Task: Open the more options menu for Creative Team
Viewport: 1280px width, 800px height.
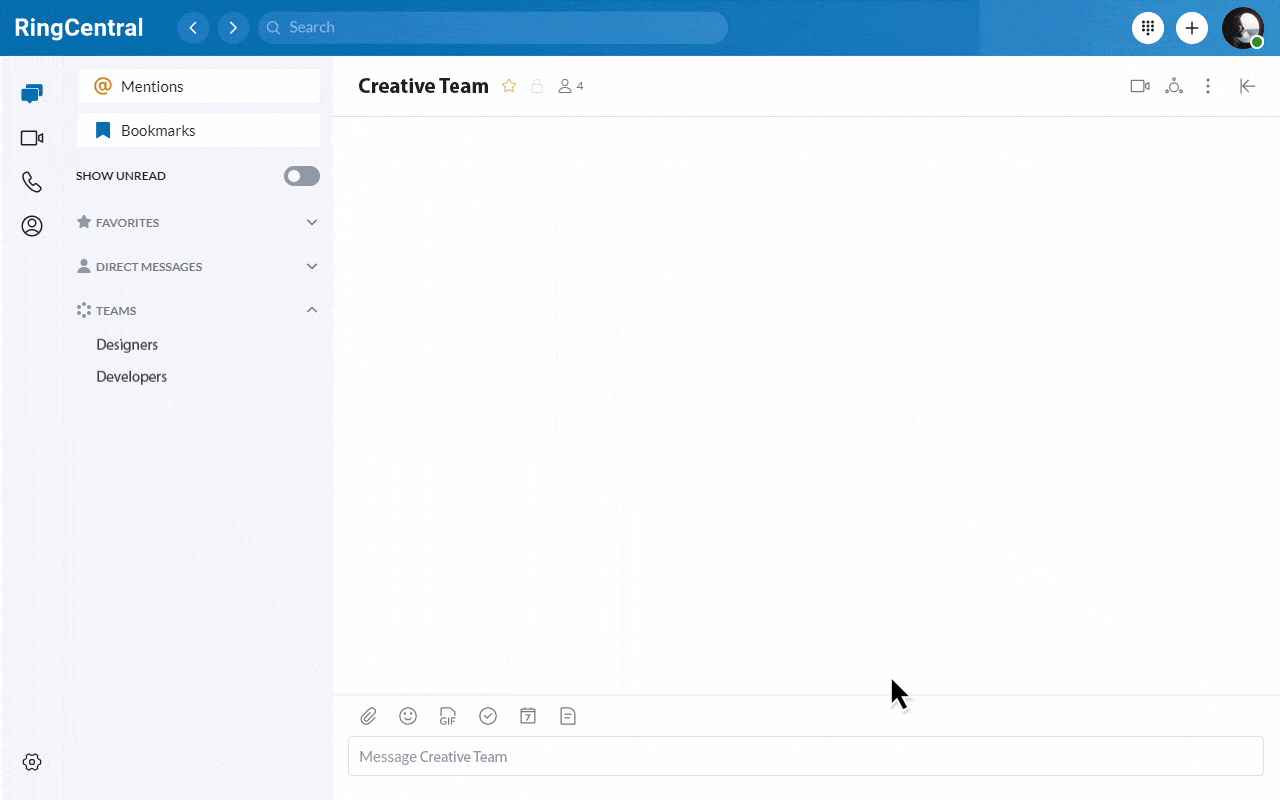Action: [1208, 86]
